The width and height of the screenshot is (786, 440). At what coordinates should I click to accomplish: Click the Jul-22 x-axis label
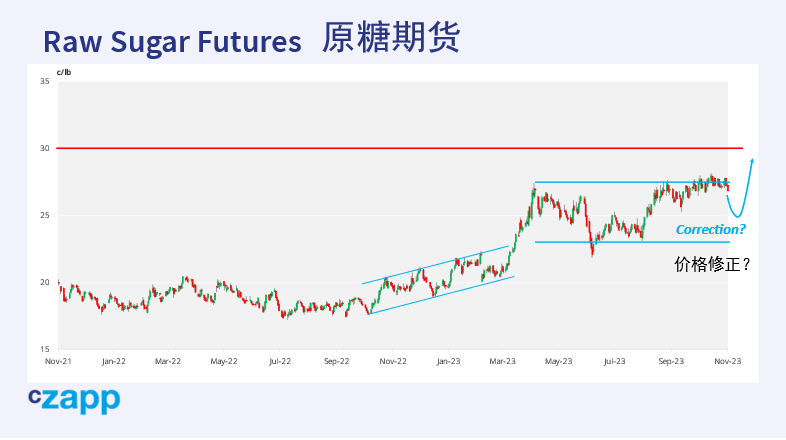click(279, 360)
